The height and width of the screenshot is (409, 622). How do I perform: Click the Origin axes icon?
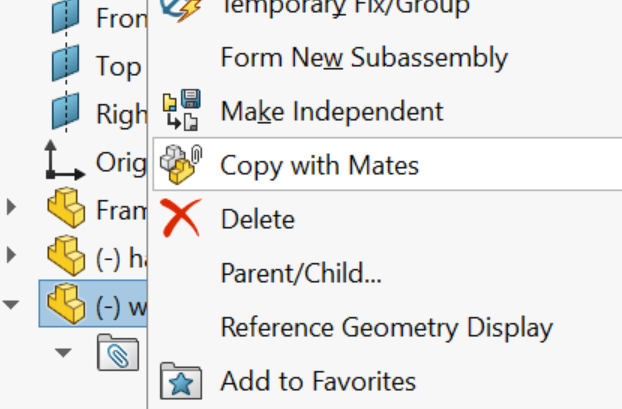pos(64,160)
